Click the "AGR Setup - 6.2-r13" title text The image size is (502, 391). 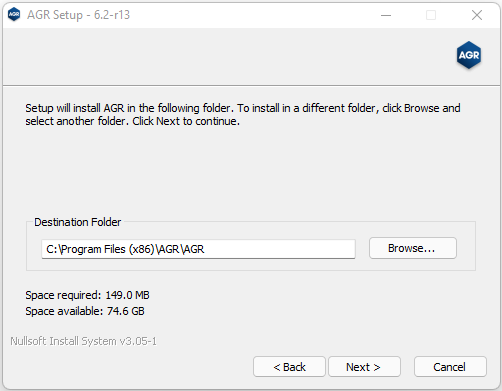pos(78,15)
